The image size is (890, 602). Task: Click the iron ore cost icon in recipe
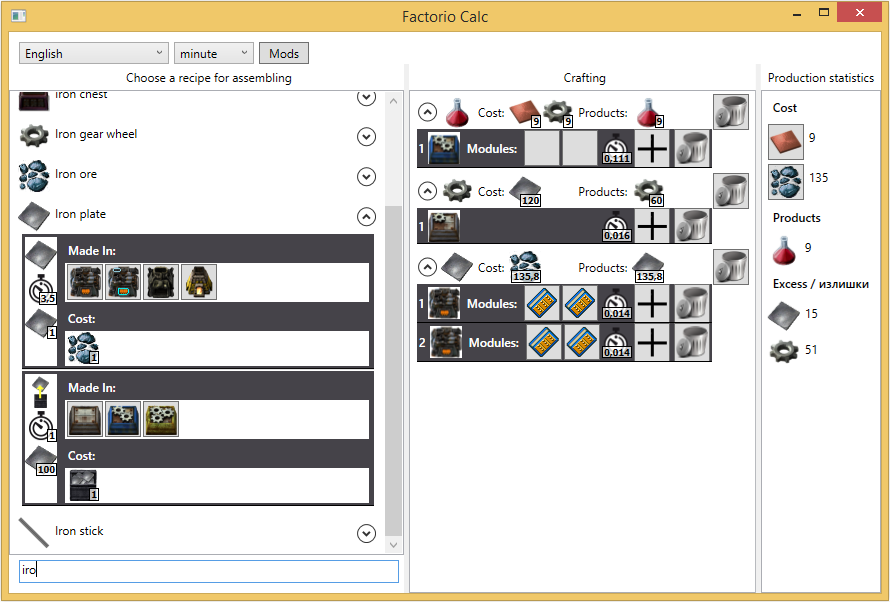click(x=83, y=348)
